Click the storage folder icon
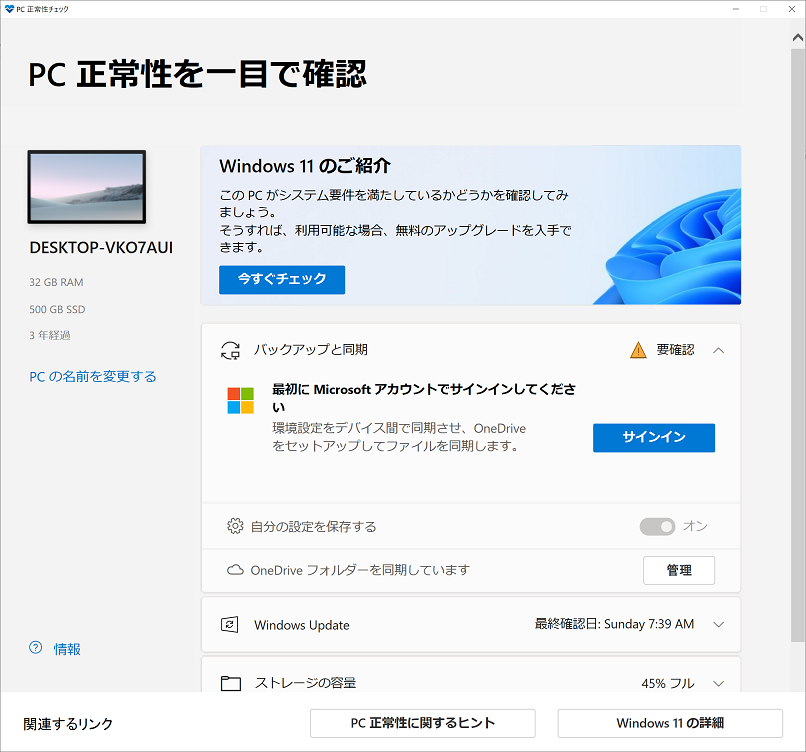This screenshot has width=806, height=752. click(230, 683)
